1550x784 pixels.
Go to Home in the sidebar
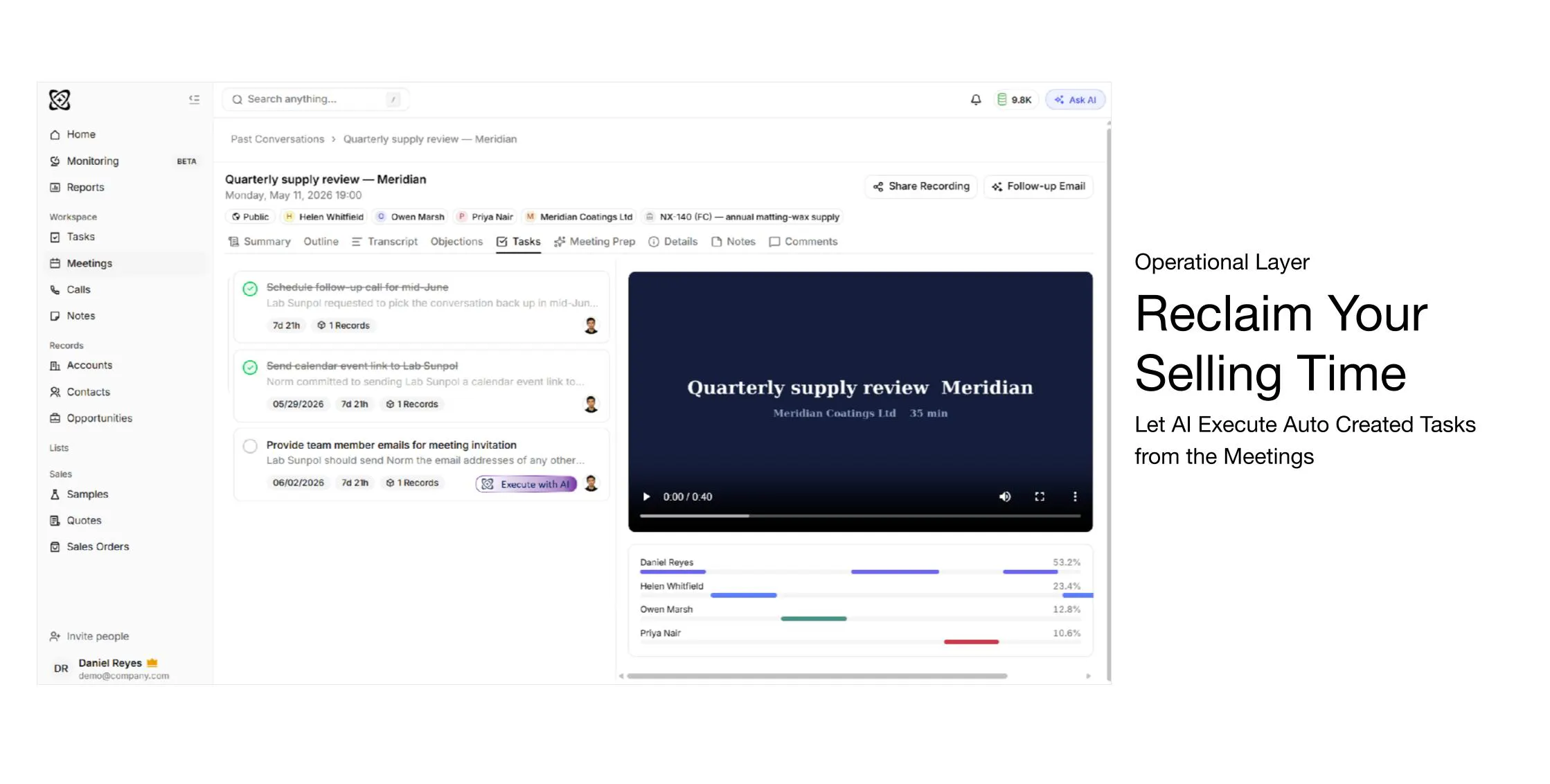coord(81,134)
